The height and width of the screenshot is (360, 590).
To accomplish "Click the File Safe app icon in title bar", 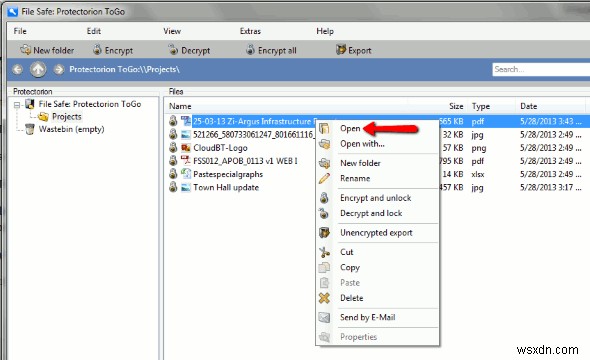I will coord(12,12).
